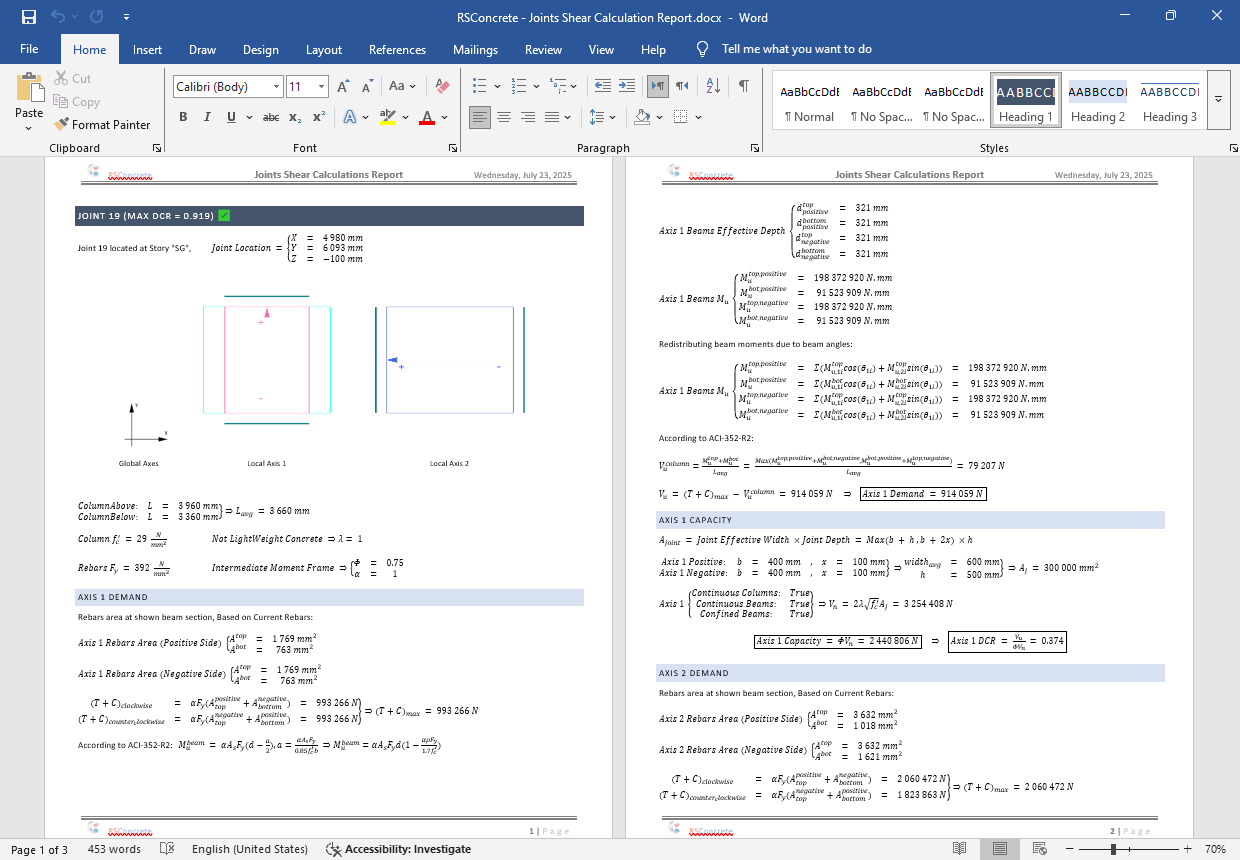Click the Tell me search field
Screen dimensions: 1240x860
click(x=796, y=49)
